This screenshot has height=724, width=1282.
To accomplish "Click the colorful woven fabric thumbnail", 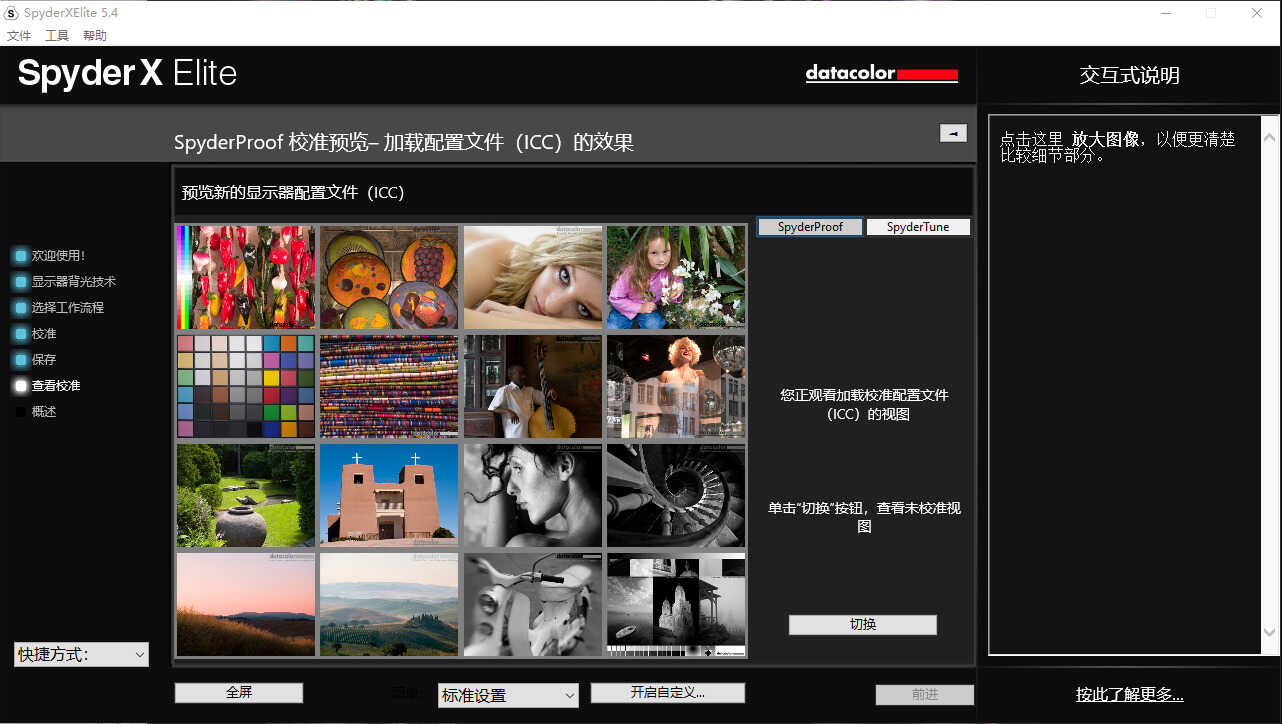I will (389, 386).
